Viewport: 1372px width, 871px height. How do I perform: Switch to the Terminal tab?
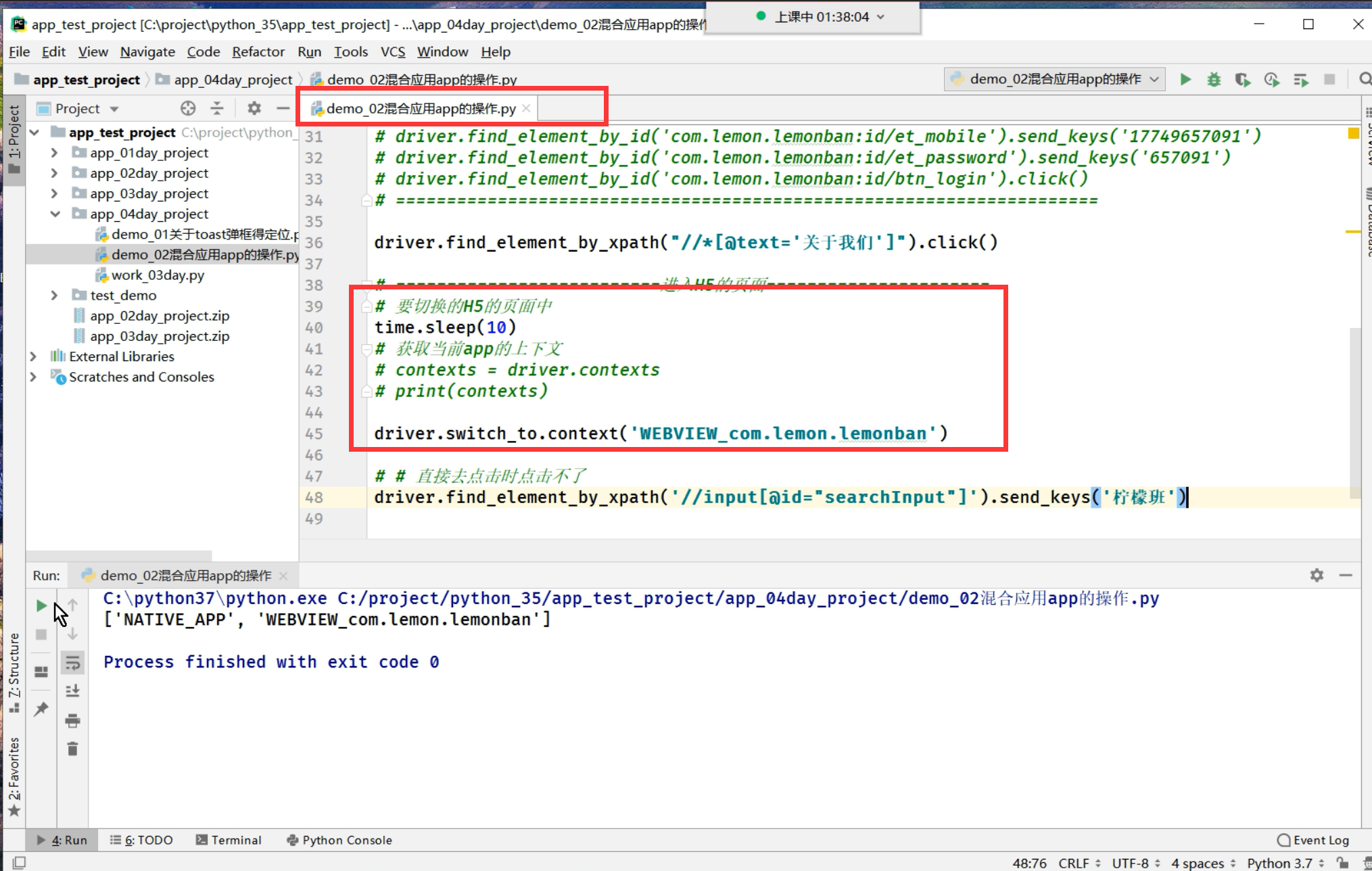(x=229, y=840)
